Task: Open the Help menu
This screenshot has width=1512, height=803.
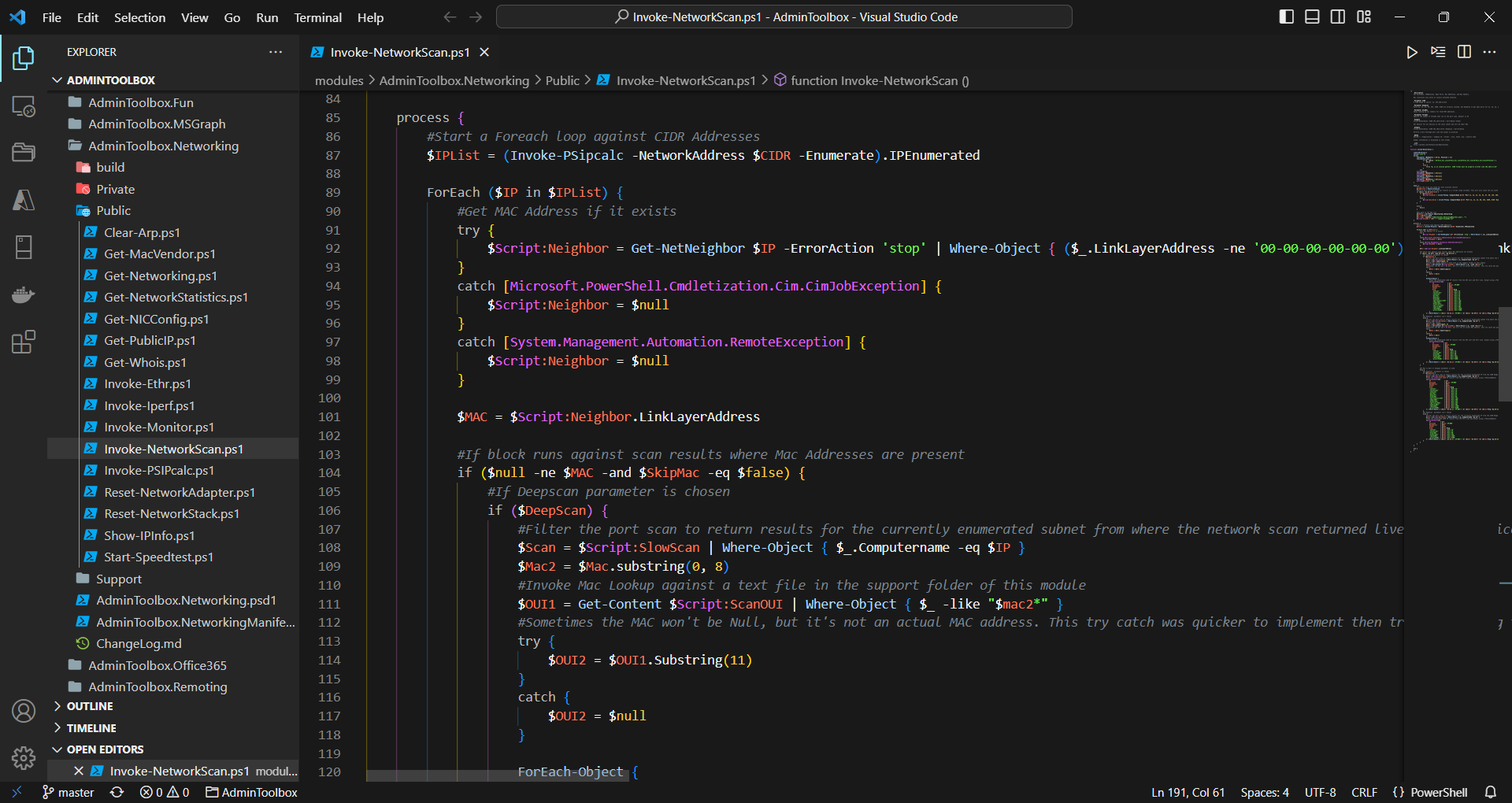Action: click(370, 17)
